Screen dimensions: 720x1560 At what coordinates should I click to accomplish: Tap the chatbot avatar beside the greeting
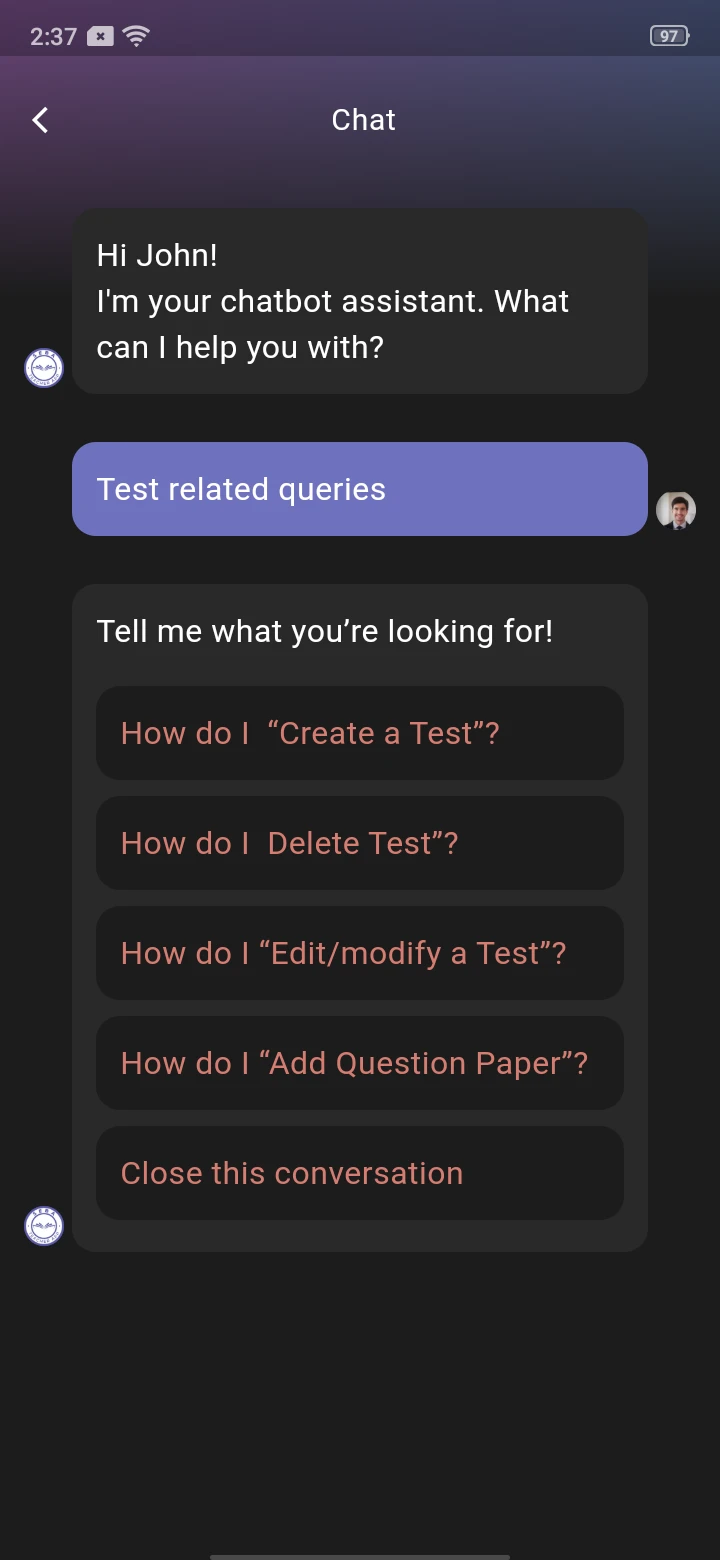(x=44, y=368)
